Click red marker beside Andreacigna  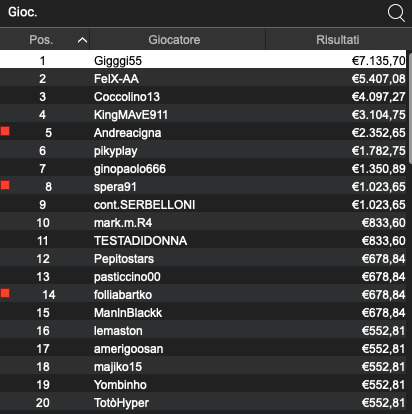[x=5, y=131]
